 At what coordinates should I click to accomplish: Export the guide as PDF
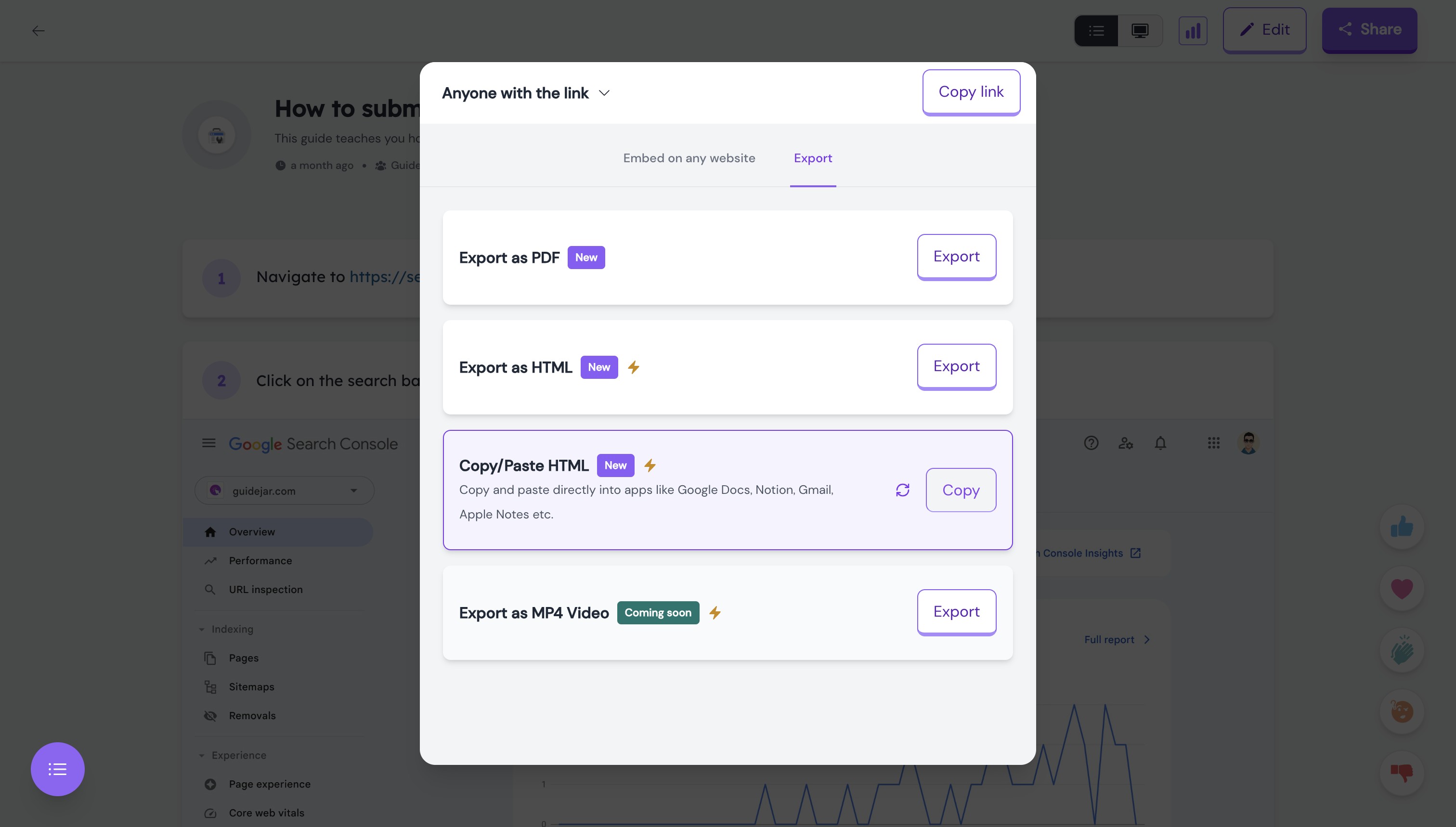click(x=956, y=256)
